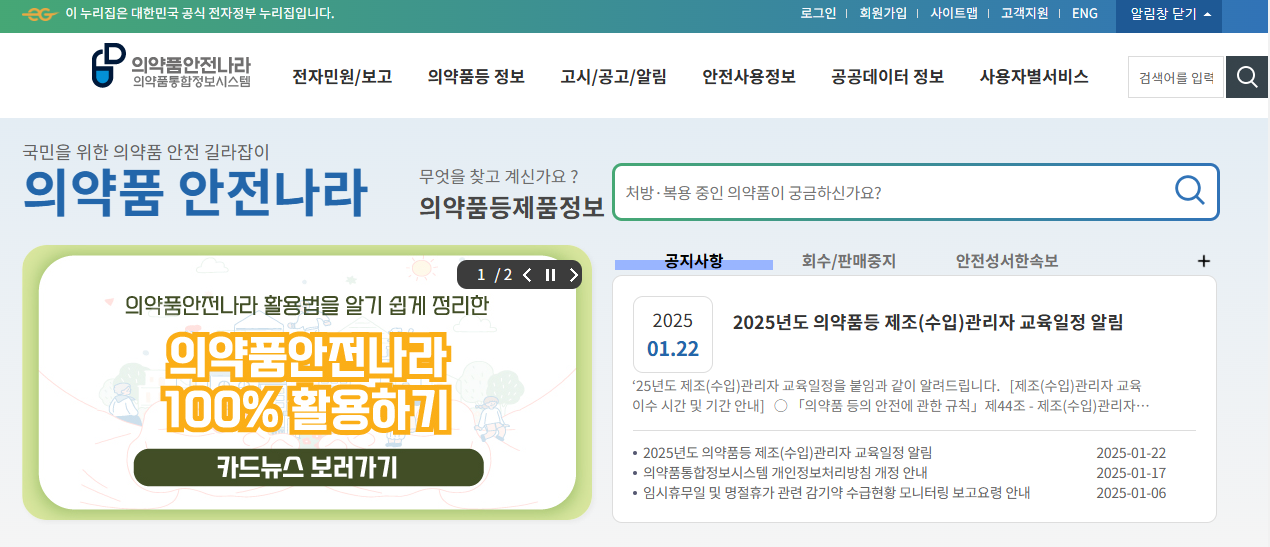Click the e-government emblem icon
Viewport: 1270px width, 547px height.
(40, 14)
